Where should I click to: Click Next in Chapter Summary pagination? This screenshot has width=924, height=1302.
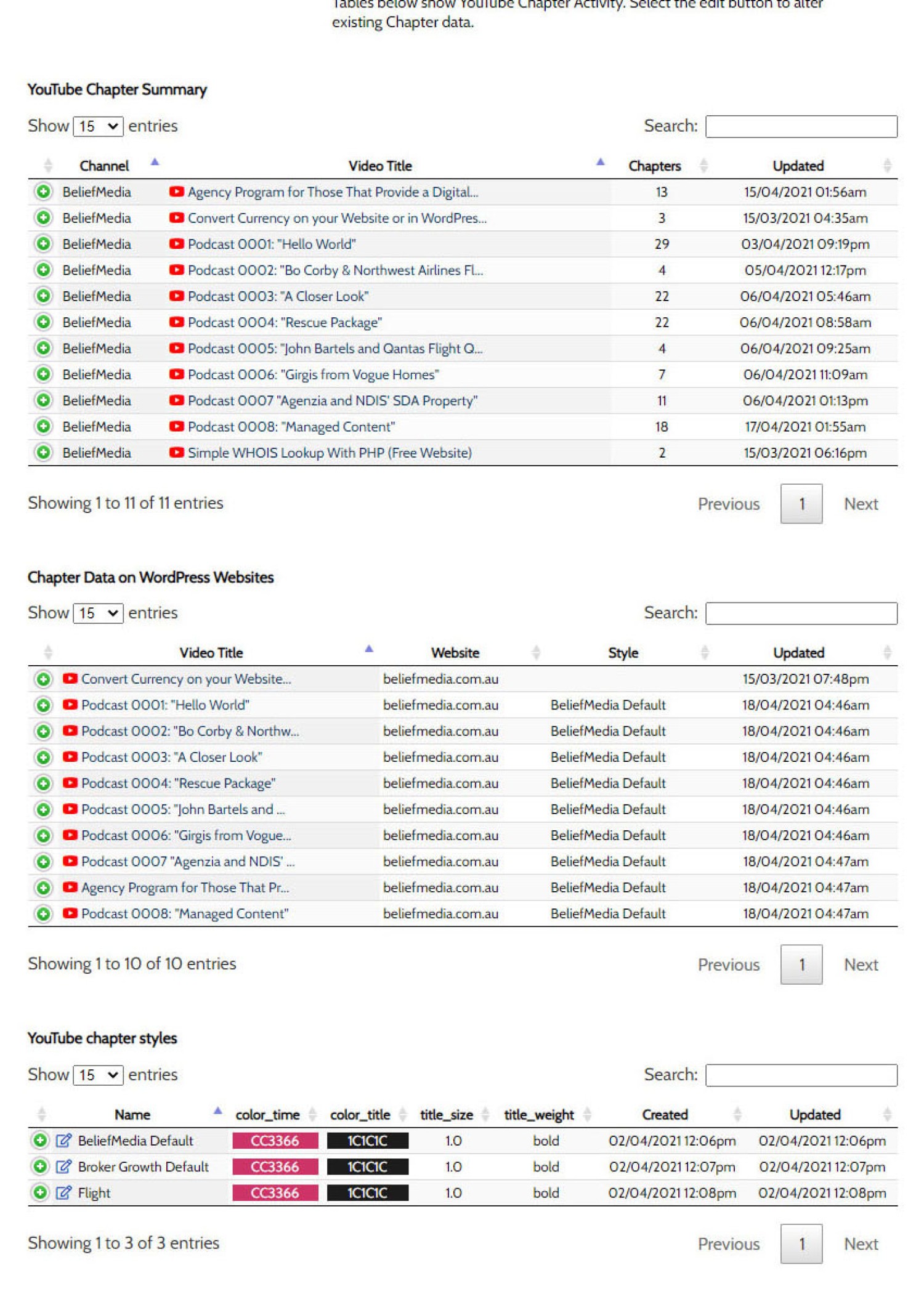click(861, 504)
